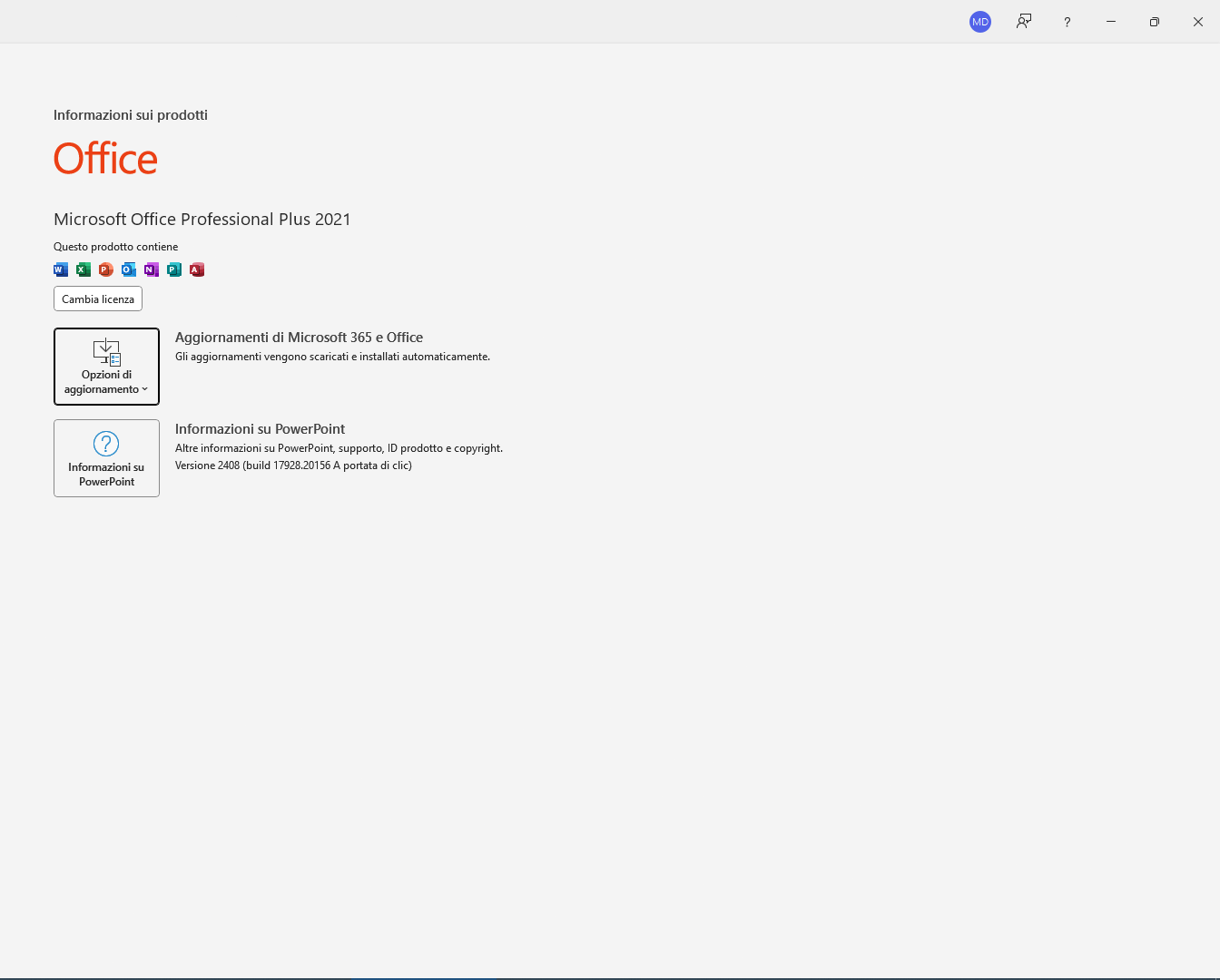Click "Gli aggiornamenti vengono scaricati" description text
The image size is (1220, 980).
click(332, 357)
